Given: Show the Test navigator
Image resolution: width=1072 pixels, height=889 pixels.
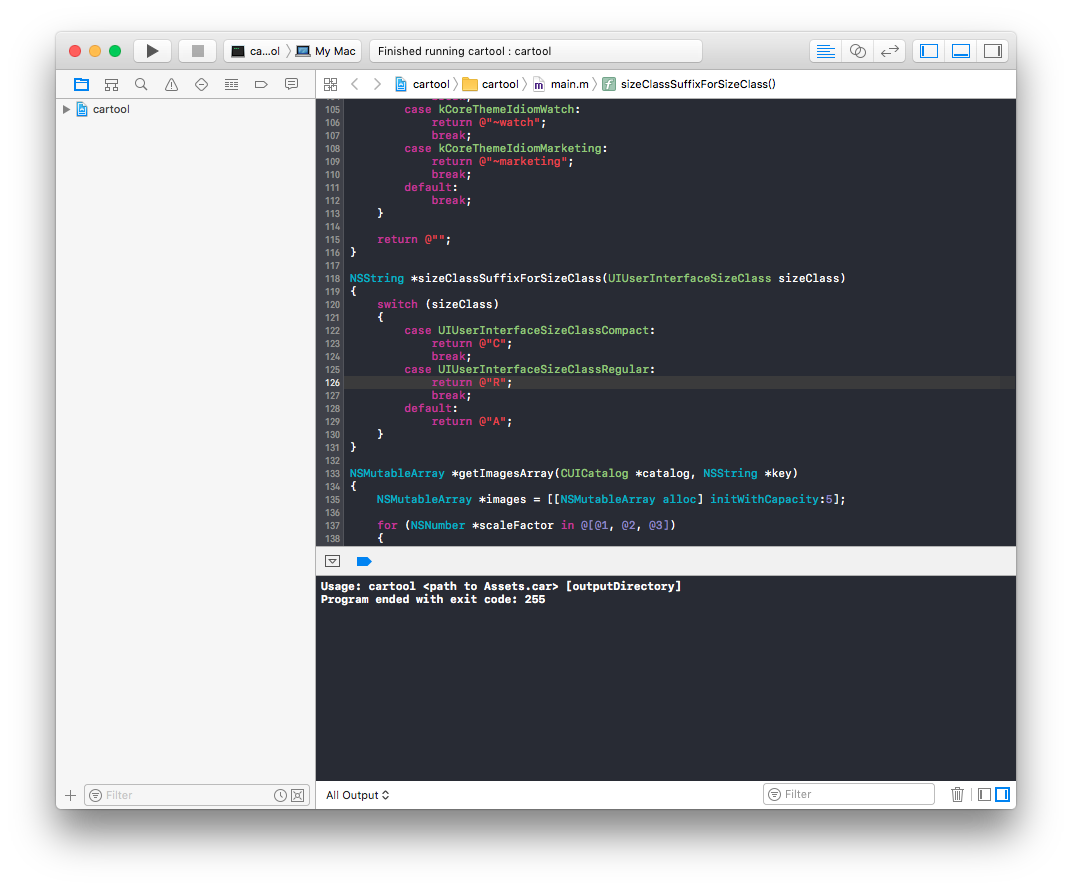Looking at the screenshot, I should 201,85.
